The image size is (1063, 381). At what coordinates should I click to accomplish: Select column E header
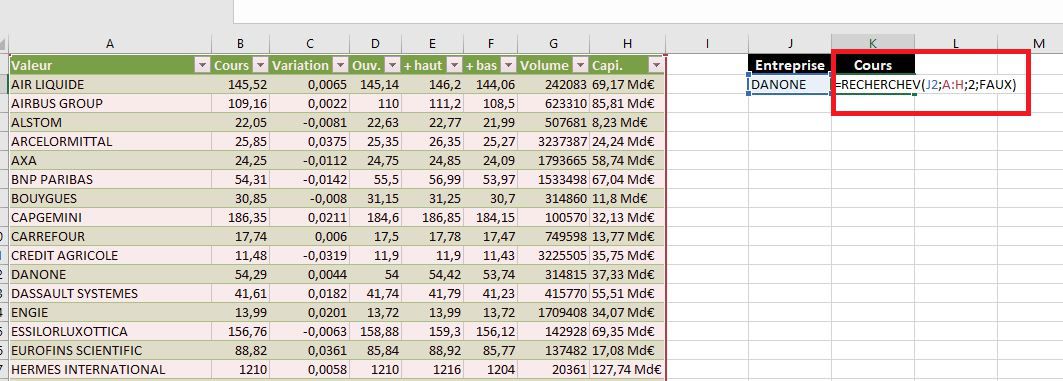(433, 43)
